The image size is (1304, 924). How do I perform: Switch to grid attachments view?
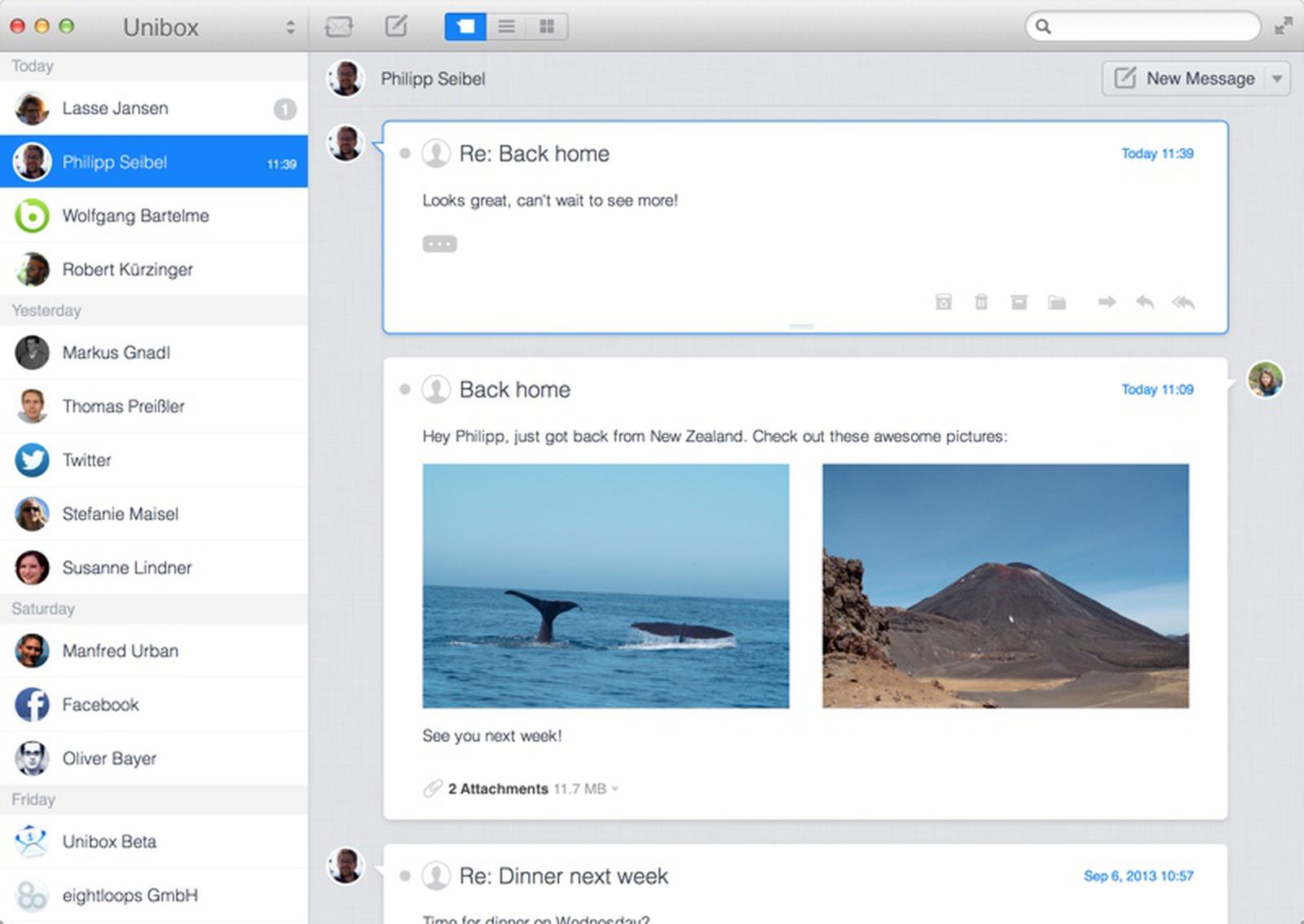[x=547, y=27]
